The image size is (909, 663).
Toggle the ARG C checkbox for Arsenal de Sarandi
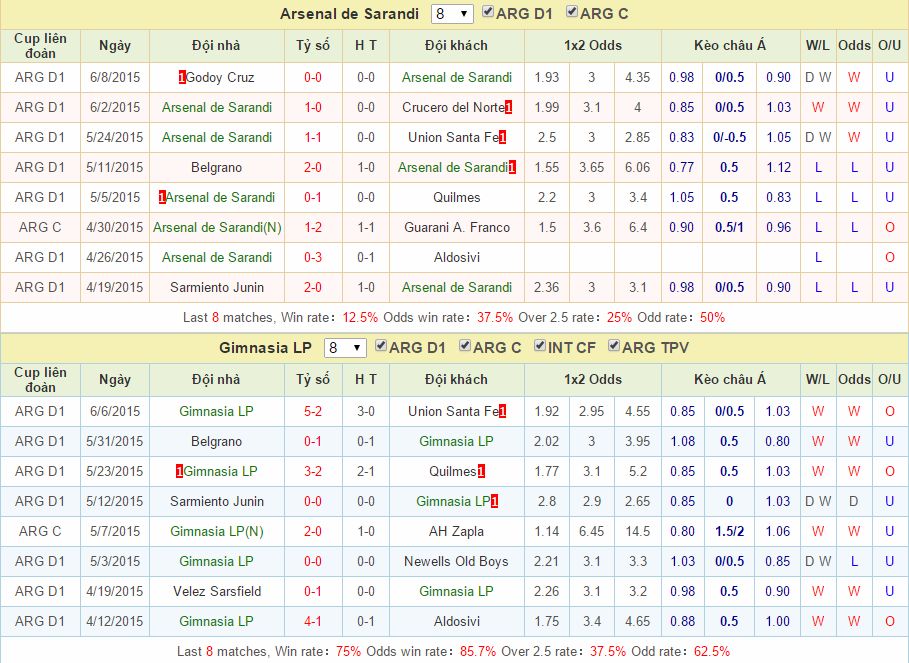click(572, 12)
